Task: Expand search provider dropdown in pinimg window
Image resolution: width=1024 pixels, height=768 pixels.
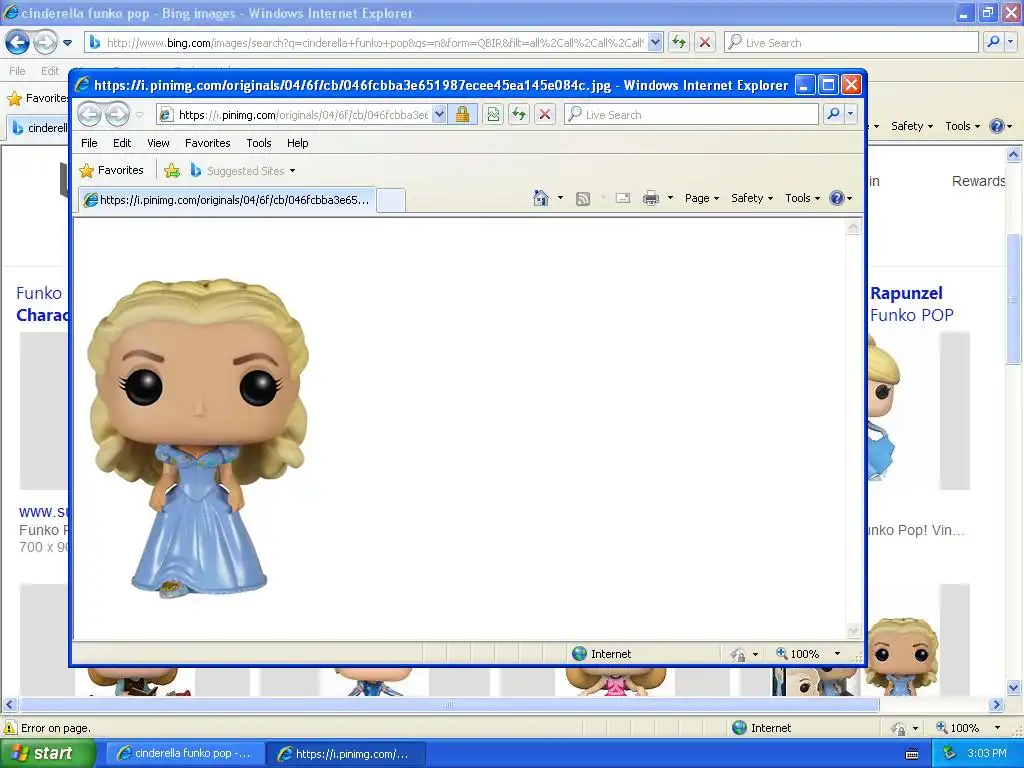Action: point(850,114)
